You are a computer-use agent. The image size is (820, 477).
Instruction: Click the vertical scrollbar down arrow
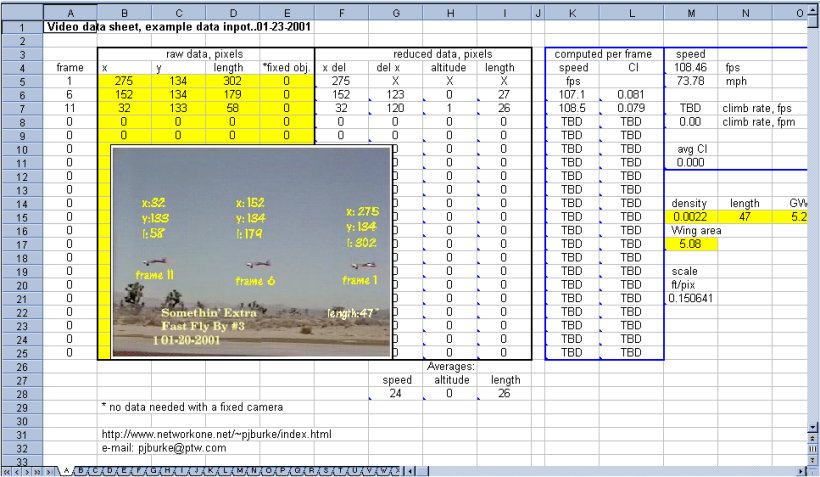click(x=812, y=427)
